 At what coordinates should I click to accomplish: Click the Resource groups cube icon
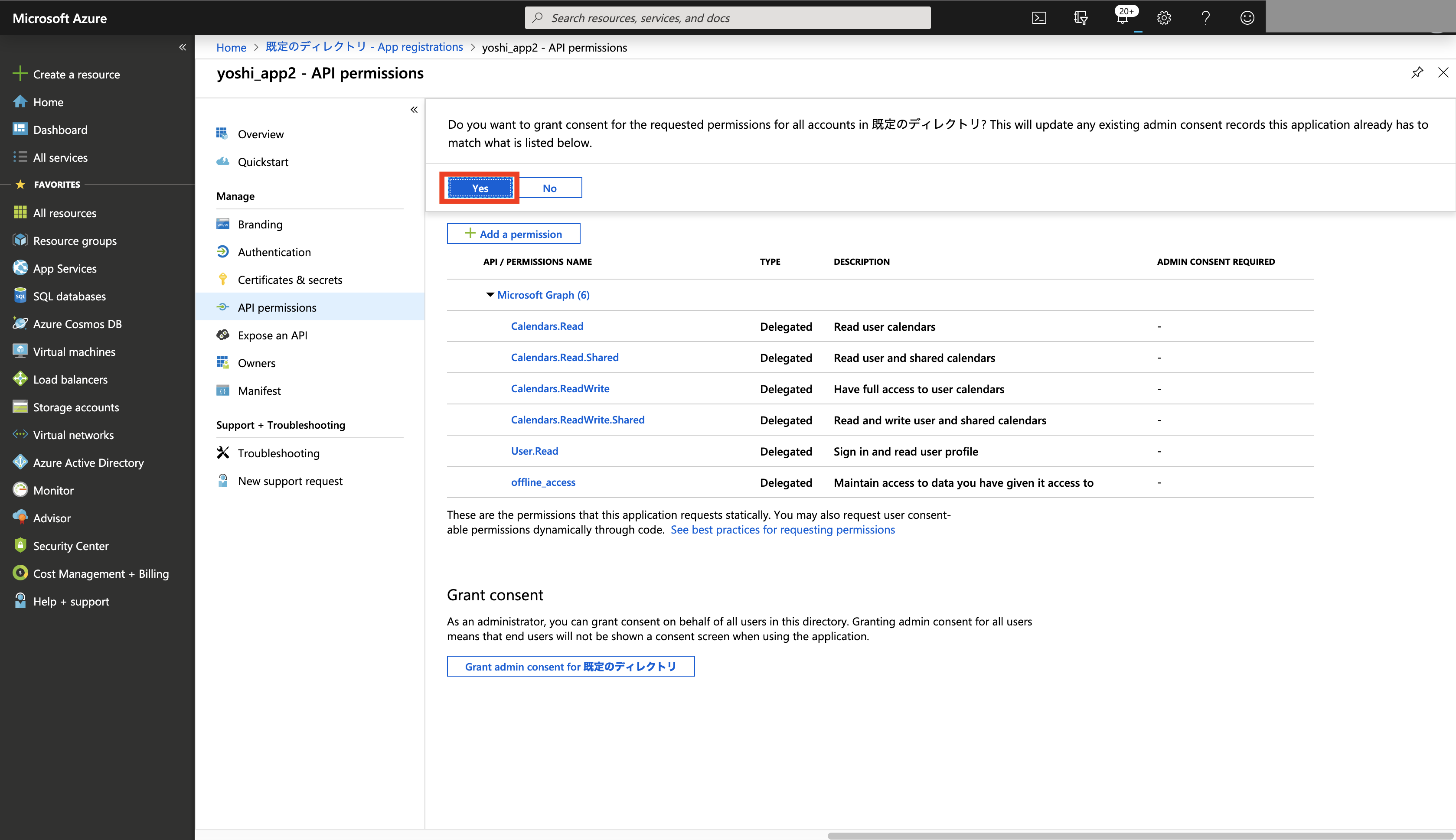click(20, 240)
